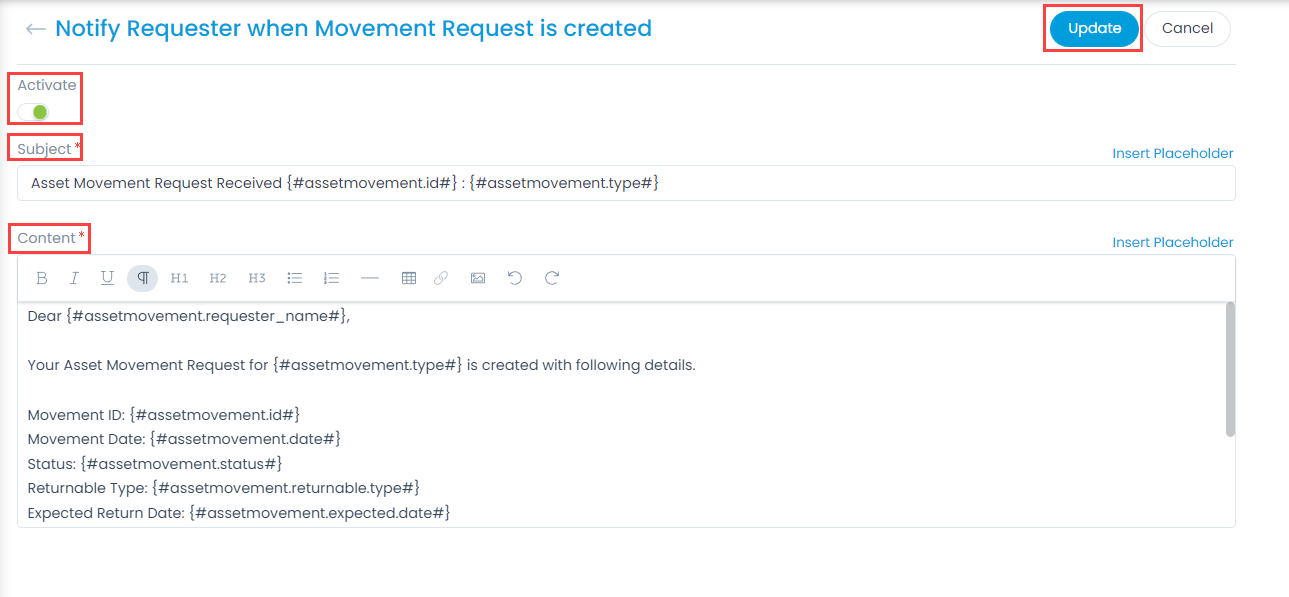Insert a horizontal line divider
The width and height of the screenshot is (1289, 597).
click(x=370, y=278)
